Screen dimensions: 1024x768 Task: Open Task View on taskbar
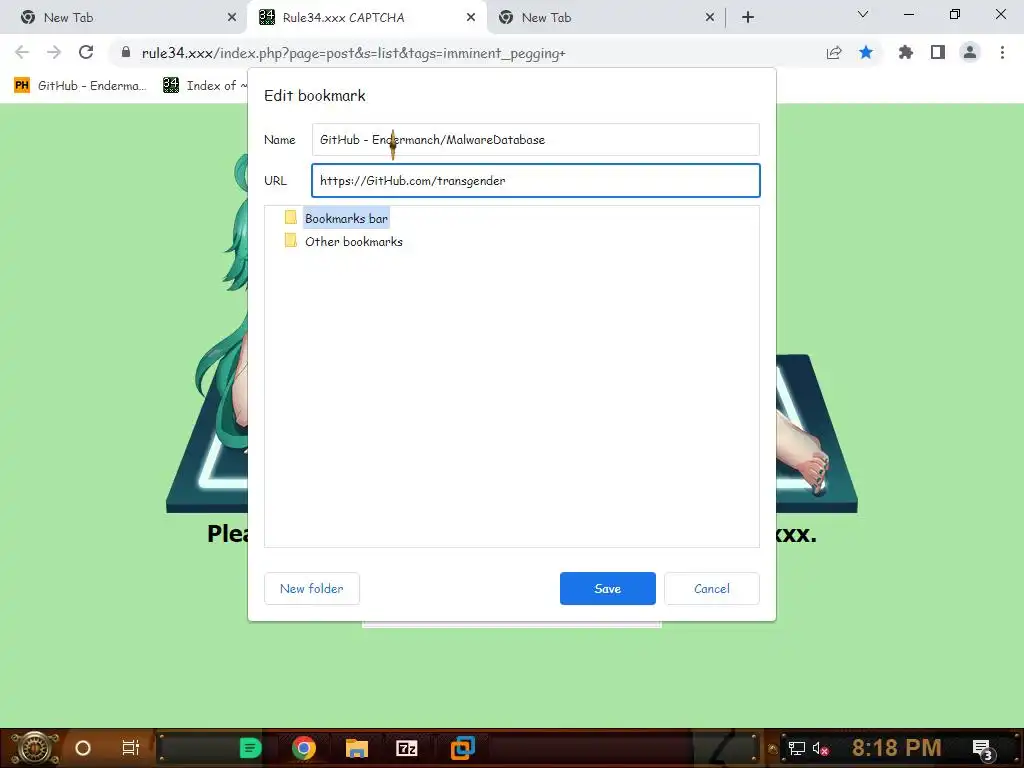131,748
